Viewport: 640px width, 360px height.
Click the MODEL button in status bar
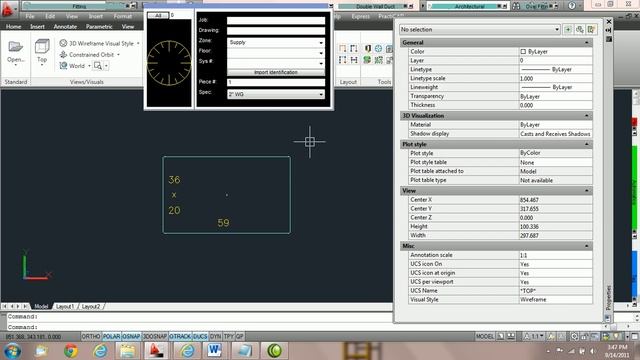[484, 336]
